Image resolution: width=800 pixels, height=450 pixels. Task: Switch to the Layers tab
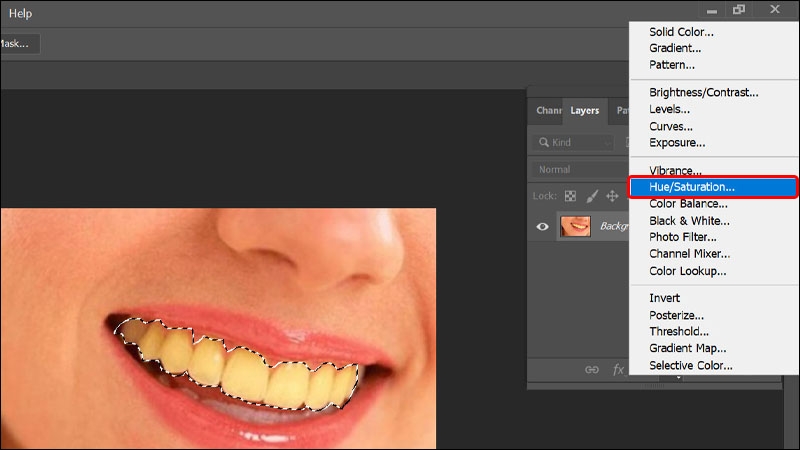(x=585, y=111)
